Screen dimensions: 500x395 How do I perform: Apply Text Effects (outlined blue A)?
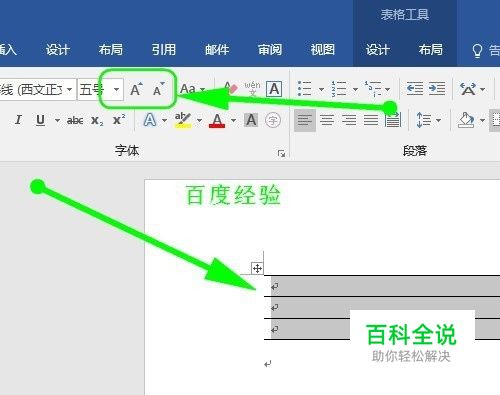click(x=150, y=120)
